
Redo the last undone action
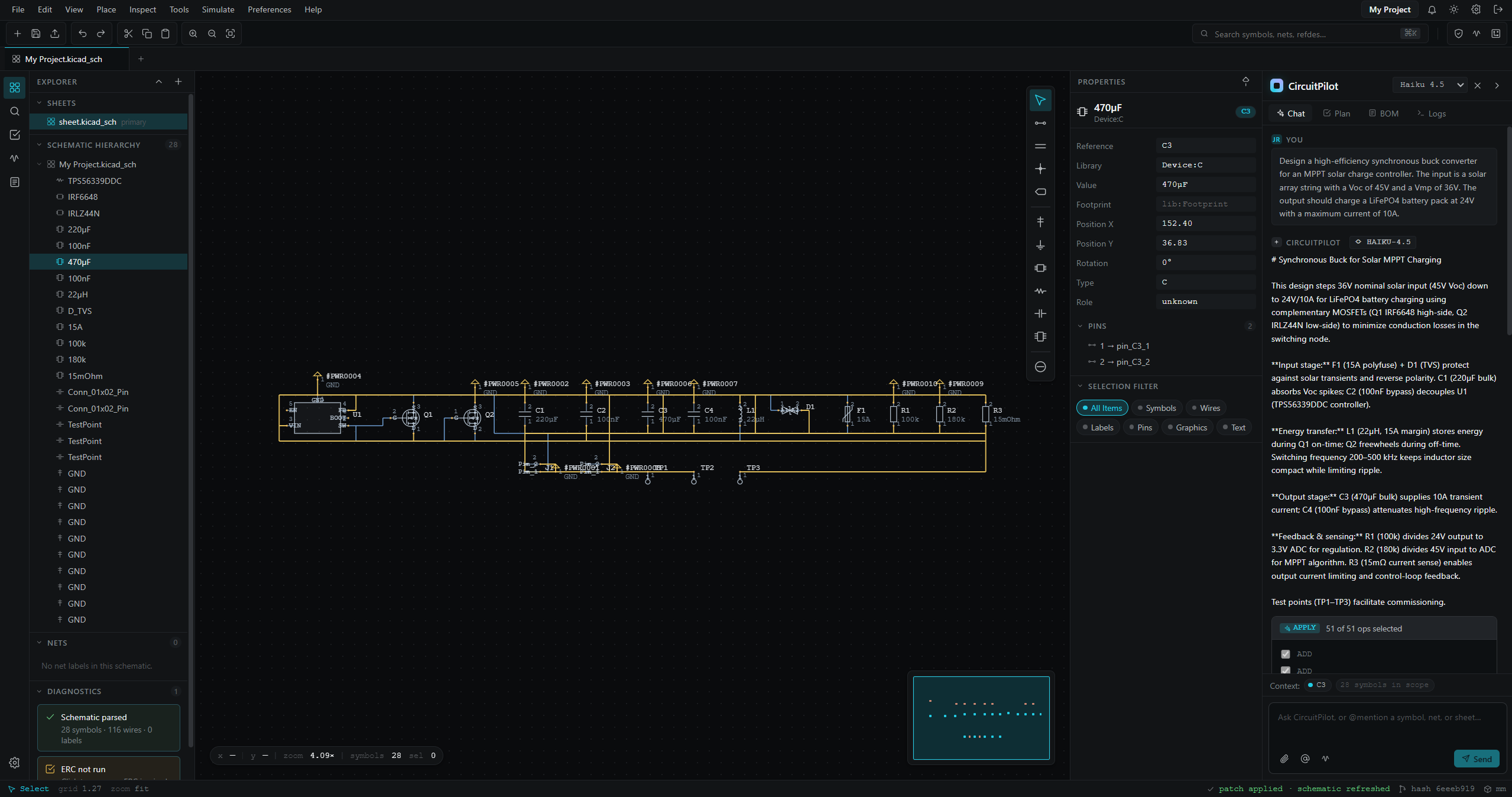101,34
